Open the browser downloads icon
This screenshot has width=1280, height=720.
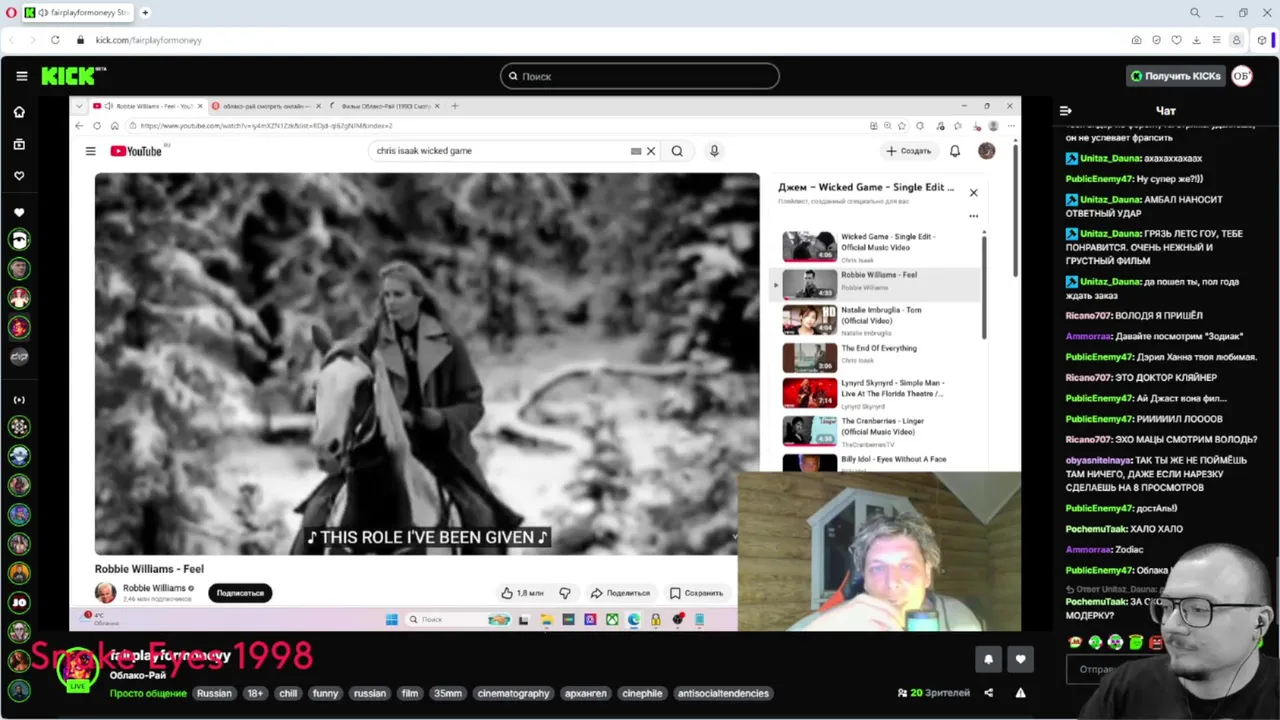pos(1196,40)
